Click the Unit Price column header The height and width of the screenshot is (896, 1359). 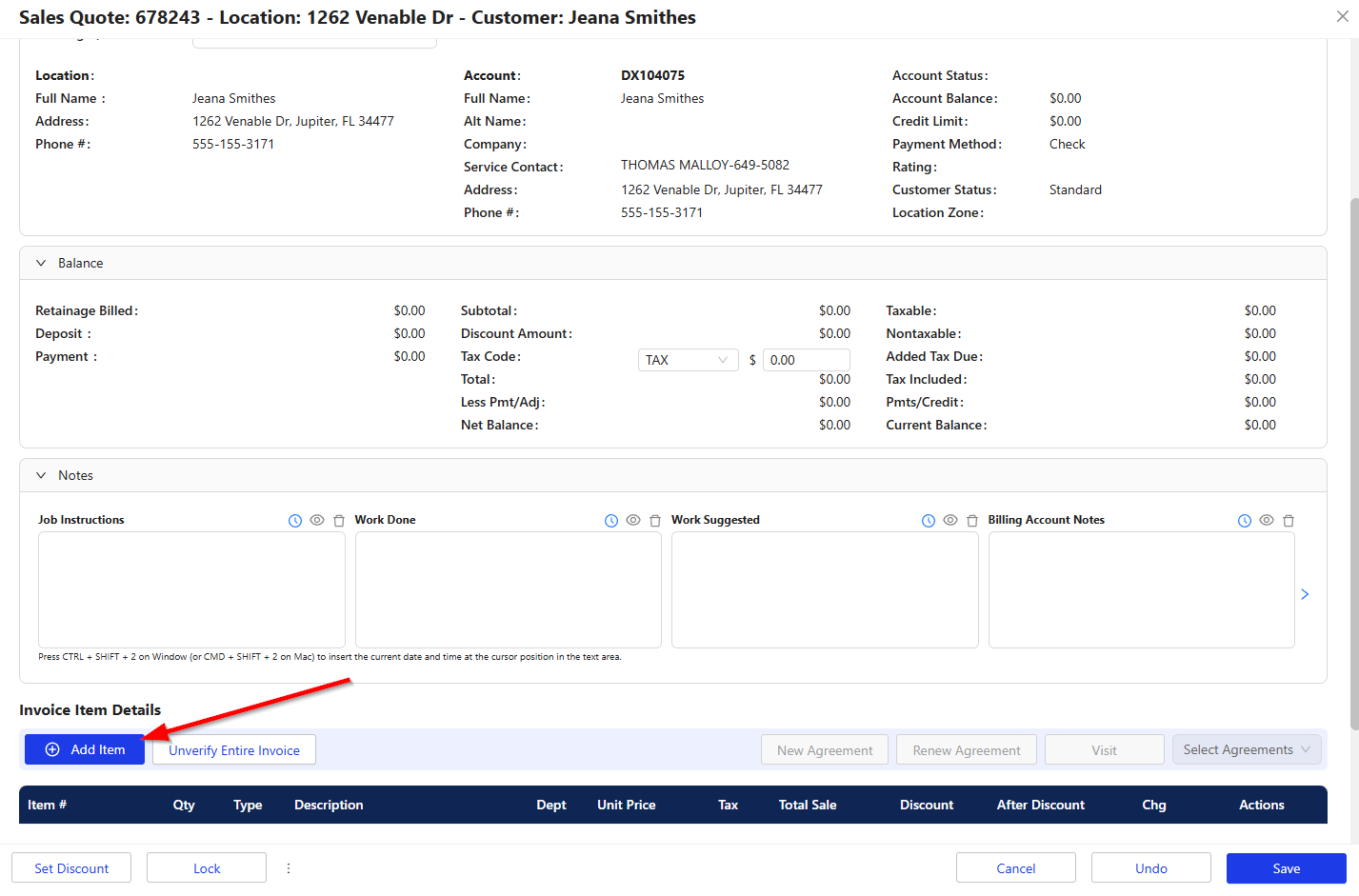[627, 805]
